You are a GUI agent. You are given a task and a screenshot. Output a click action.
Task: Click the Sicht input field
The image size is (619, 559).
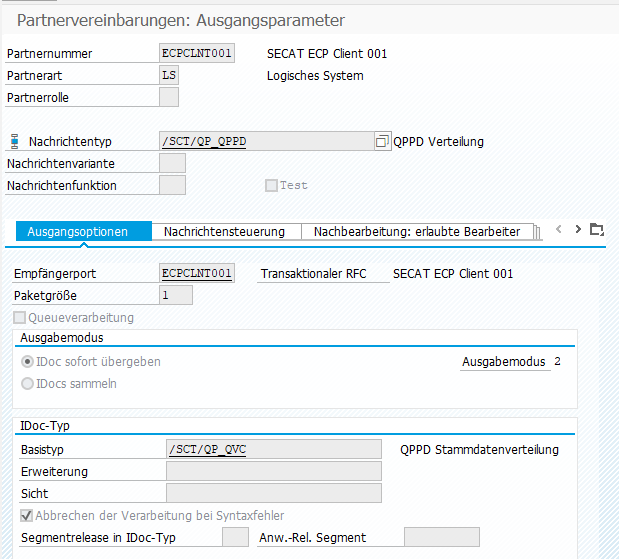tap(273, 493)
